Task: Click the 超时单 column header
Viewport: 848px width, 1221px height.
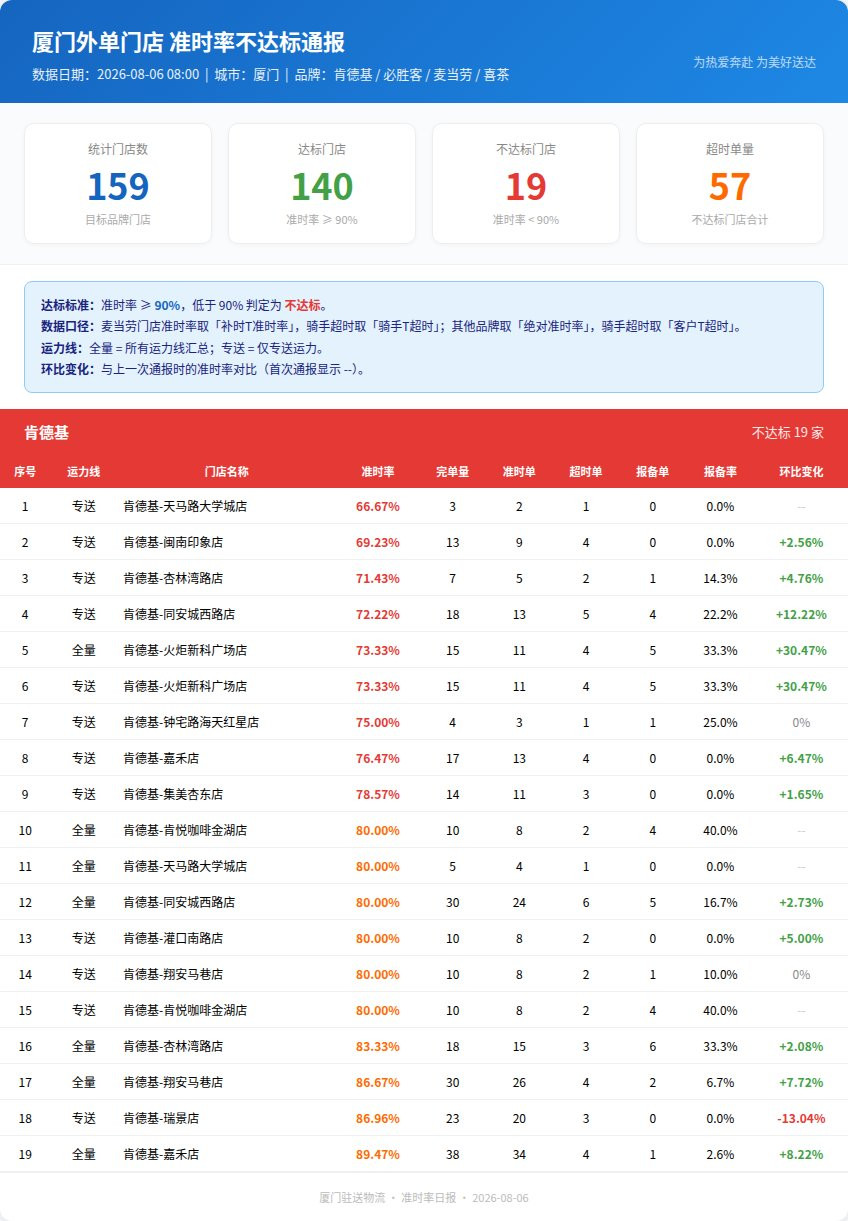Action: coord(586,471)
